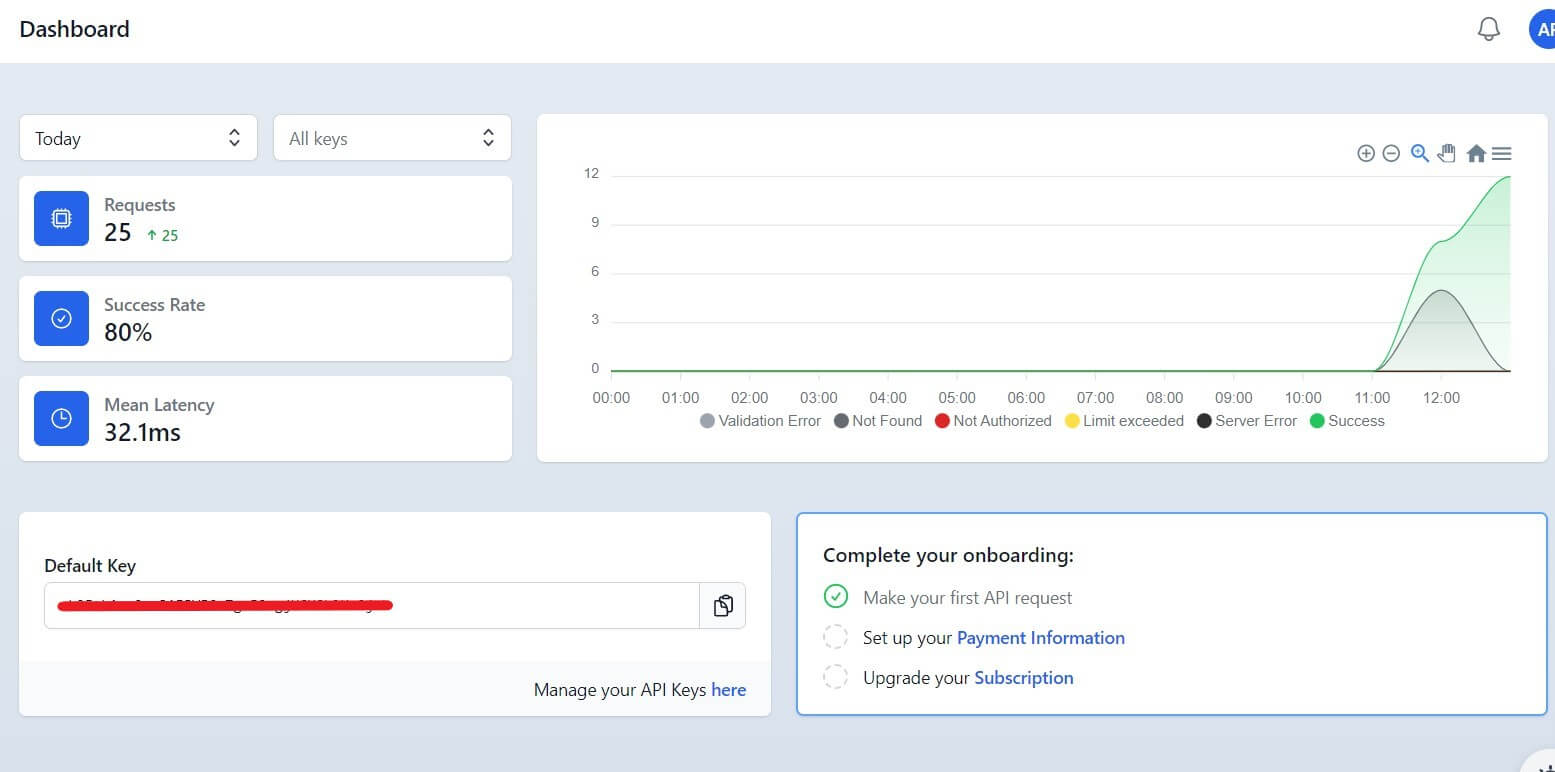Click the chart zoom in icon
Image resolution: width=1555 pixels, height=772 pixels.
pos(1365,153)
